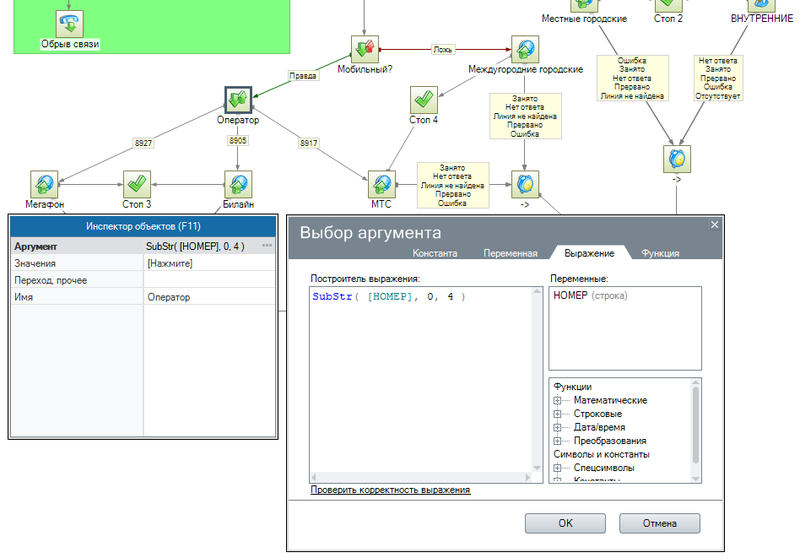
Task: Select the Стоп 4 checkmark node
Action: pyautogui.click(x=424, y=99)
